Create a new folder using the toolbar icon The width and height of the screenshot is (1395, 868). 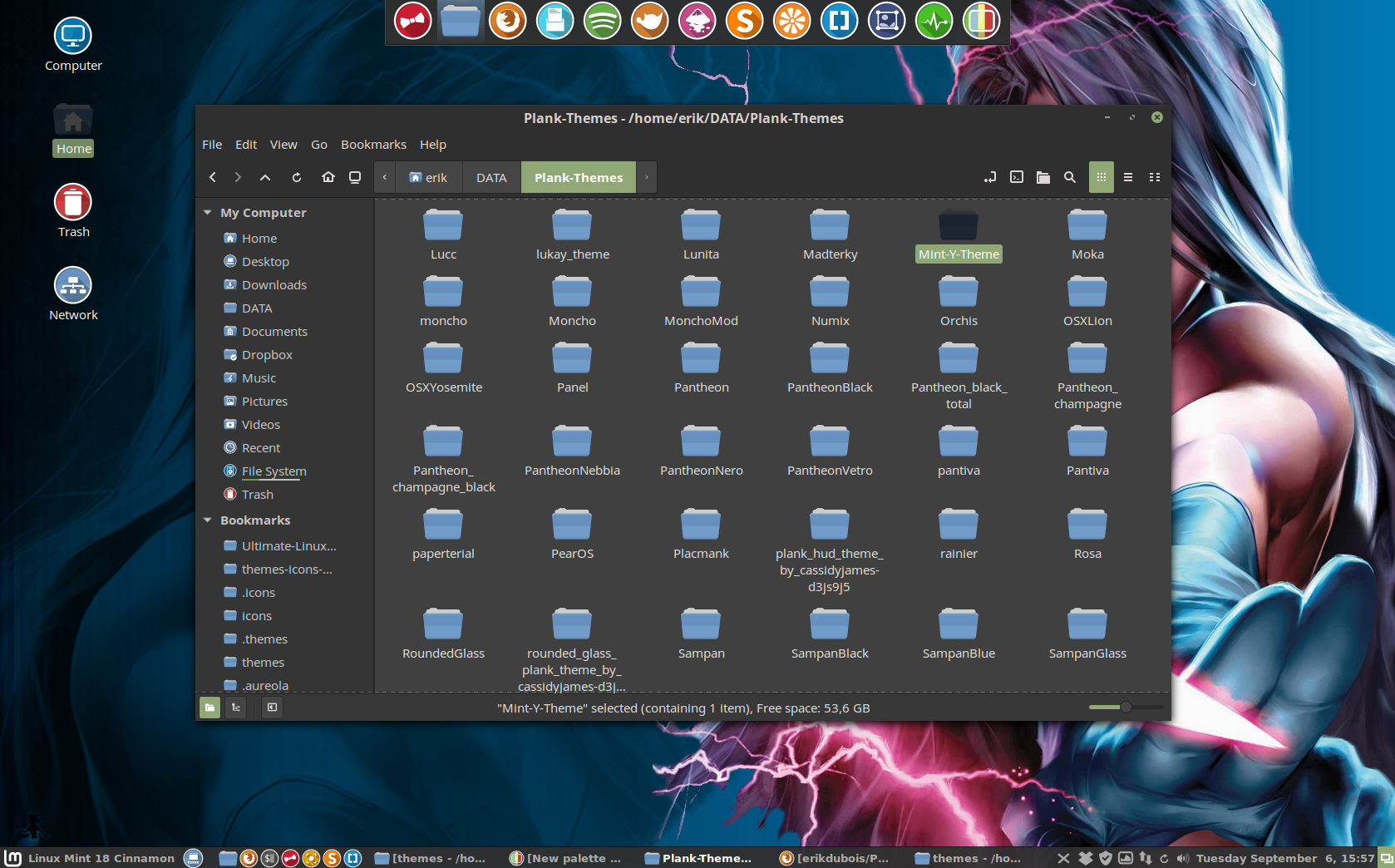click(x=1043, y=177)
